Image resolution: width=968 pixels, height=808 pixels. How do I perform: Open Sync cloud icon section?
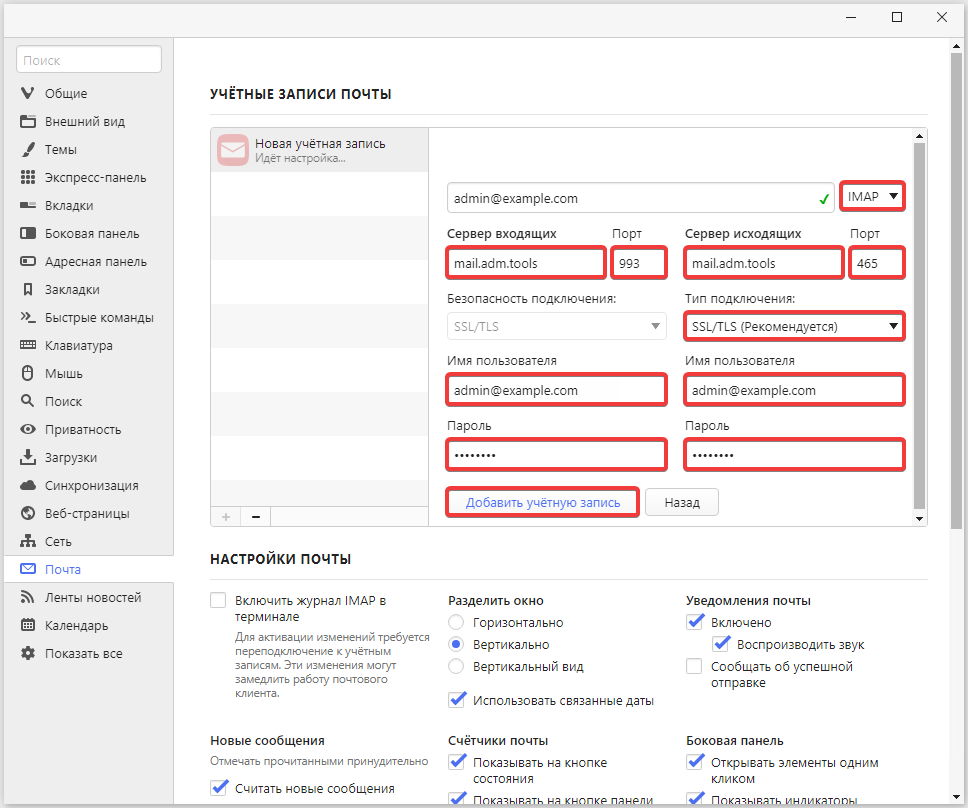(28, 486)
